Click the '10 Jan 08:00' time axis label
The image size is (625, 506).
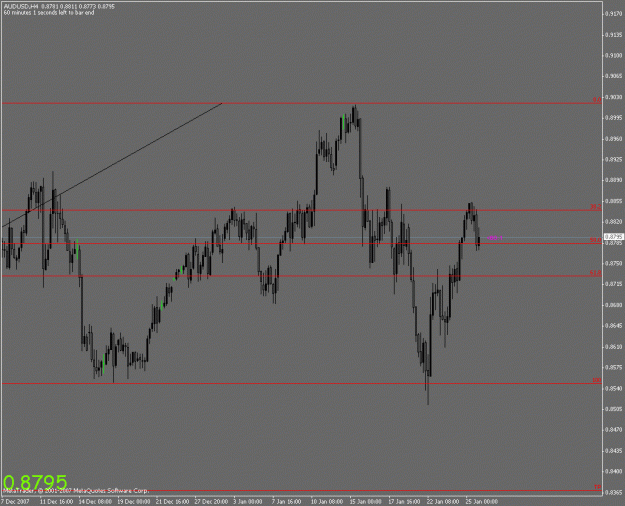(x=327, y=501)
